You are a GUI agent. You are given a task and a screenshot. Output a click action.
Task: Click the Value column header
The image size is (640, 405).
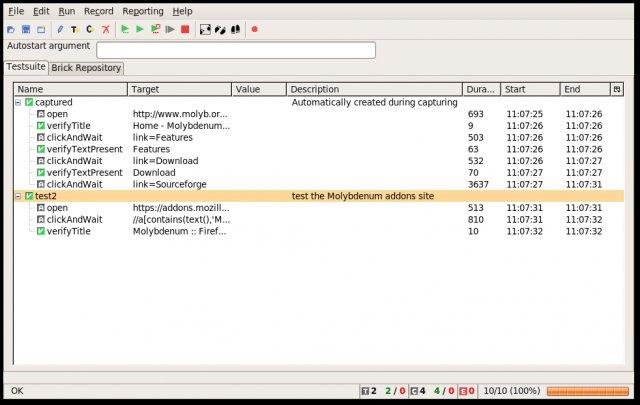click(259, 89)
